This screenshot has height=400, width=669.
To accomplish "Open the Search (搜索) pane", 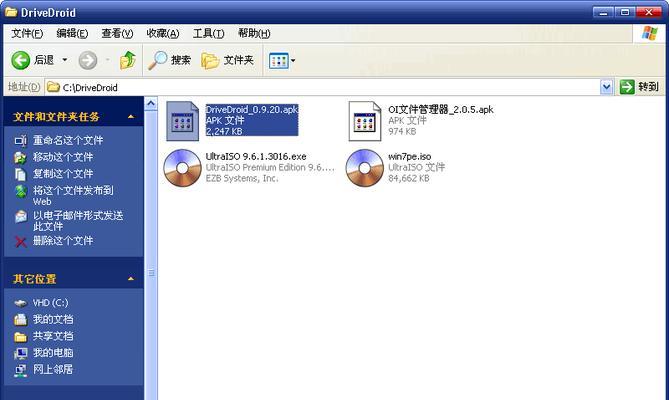I will 169,60.
